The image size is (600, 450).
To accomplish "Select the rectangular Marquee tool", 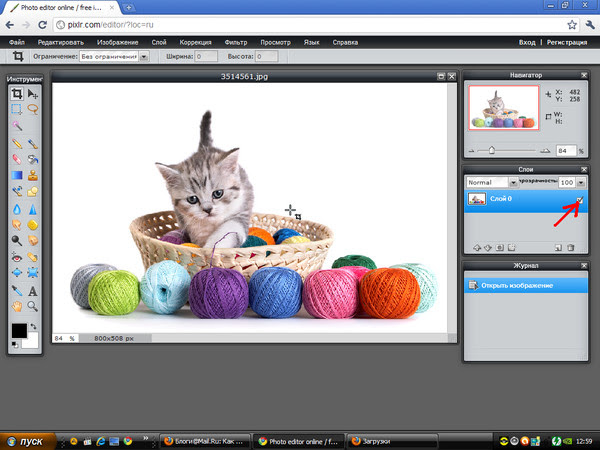I will tap(16, 109).
